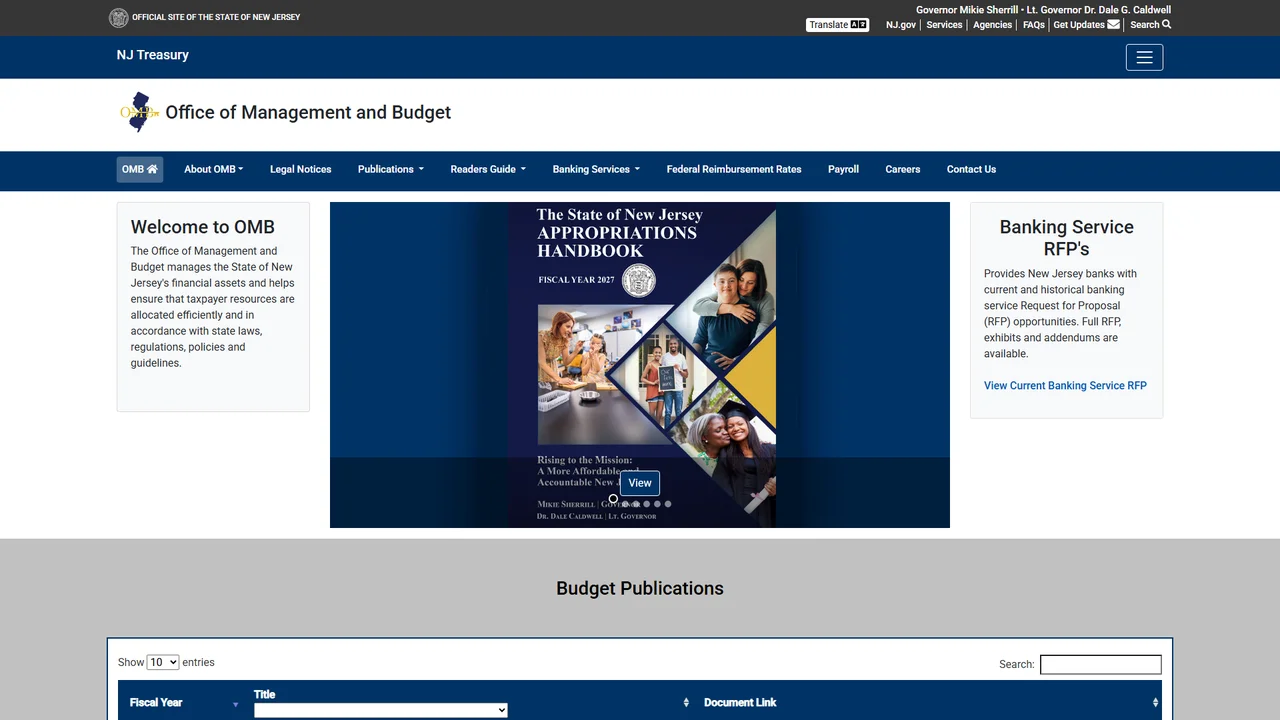Image resolution: width=1280 pixels, height=720 pixels.
Task: Expand the Banking Services dropdown
Action: [596, 169]
